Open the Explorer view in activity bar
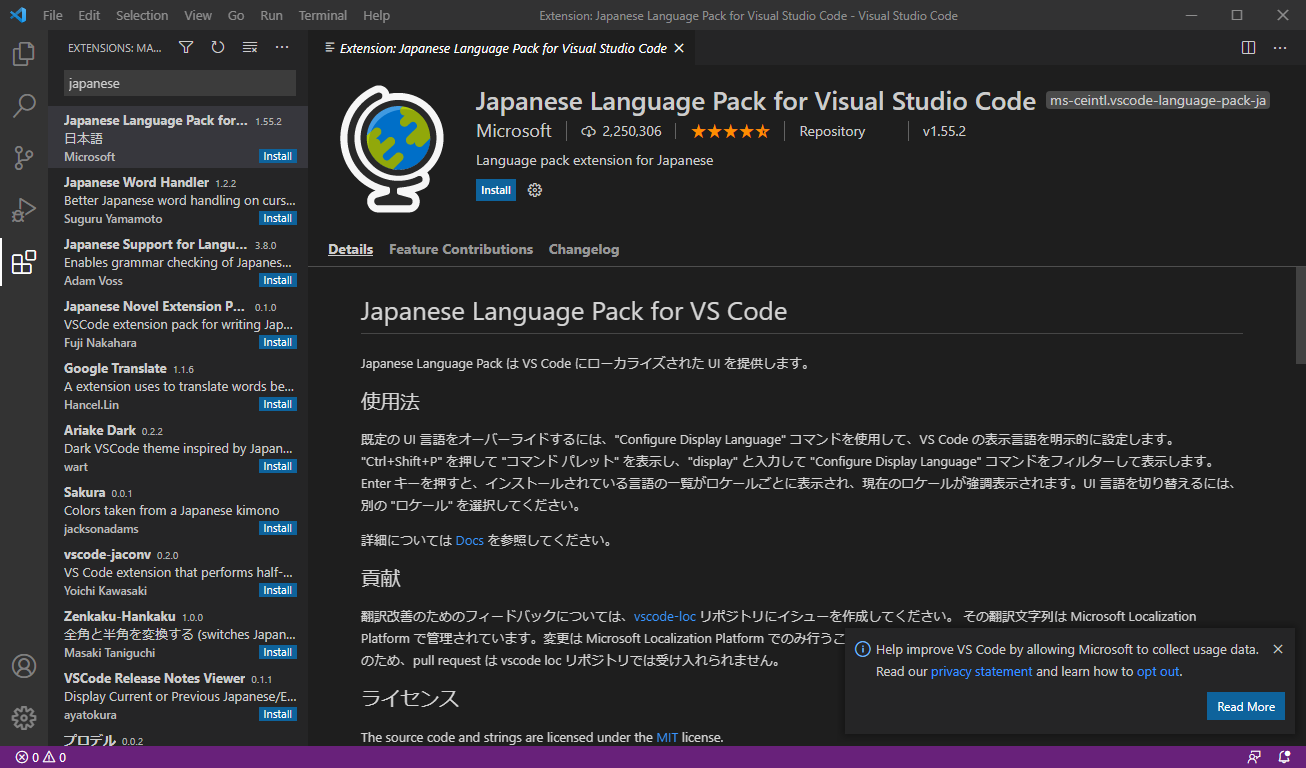This screenshot has height=768, width=1306. pos(24,54)
